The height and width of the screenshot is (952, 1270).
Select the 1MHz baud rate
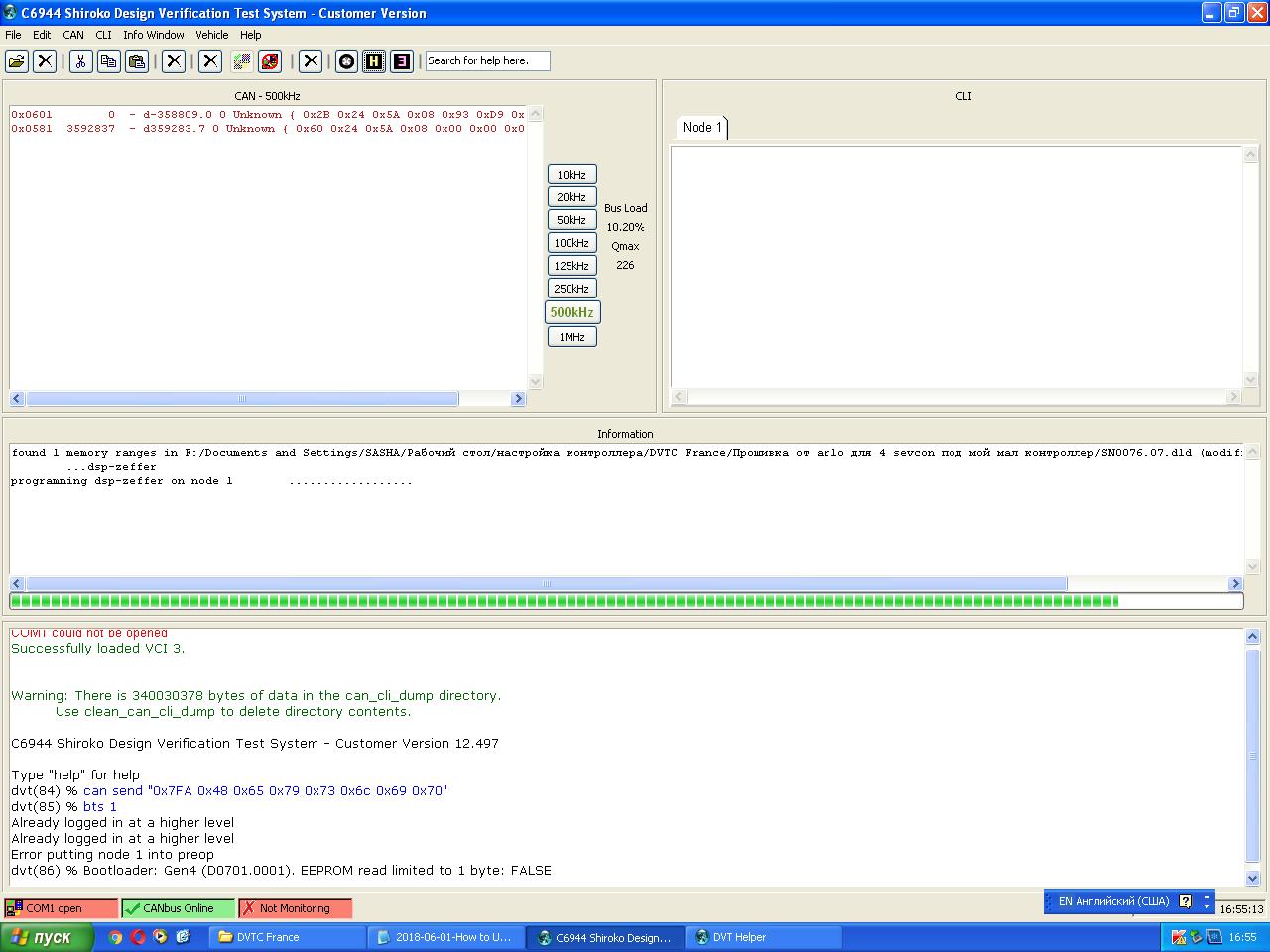click(x=571, y=337)
